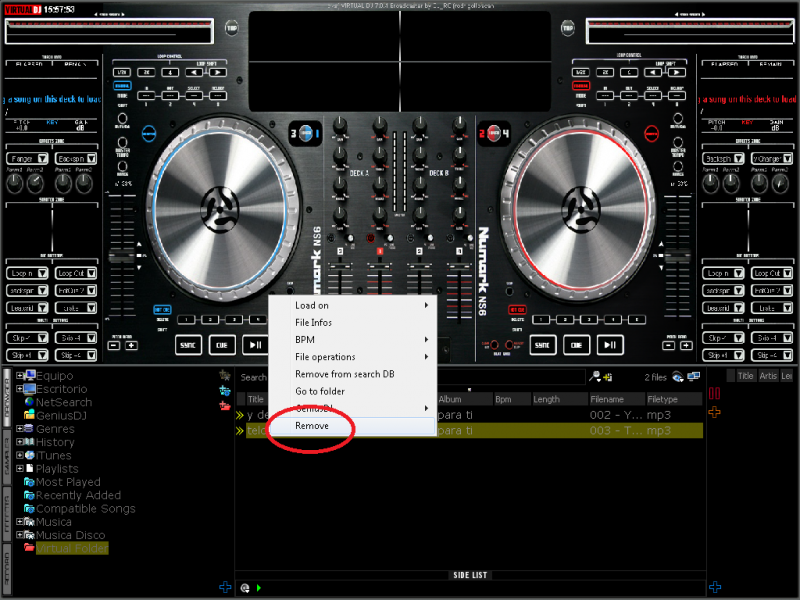The height and width of the screenshot is (600, 800).
Task: Click the blue plus icon below folder tree
Action: (225, 587)
